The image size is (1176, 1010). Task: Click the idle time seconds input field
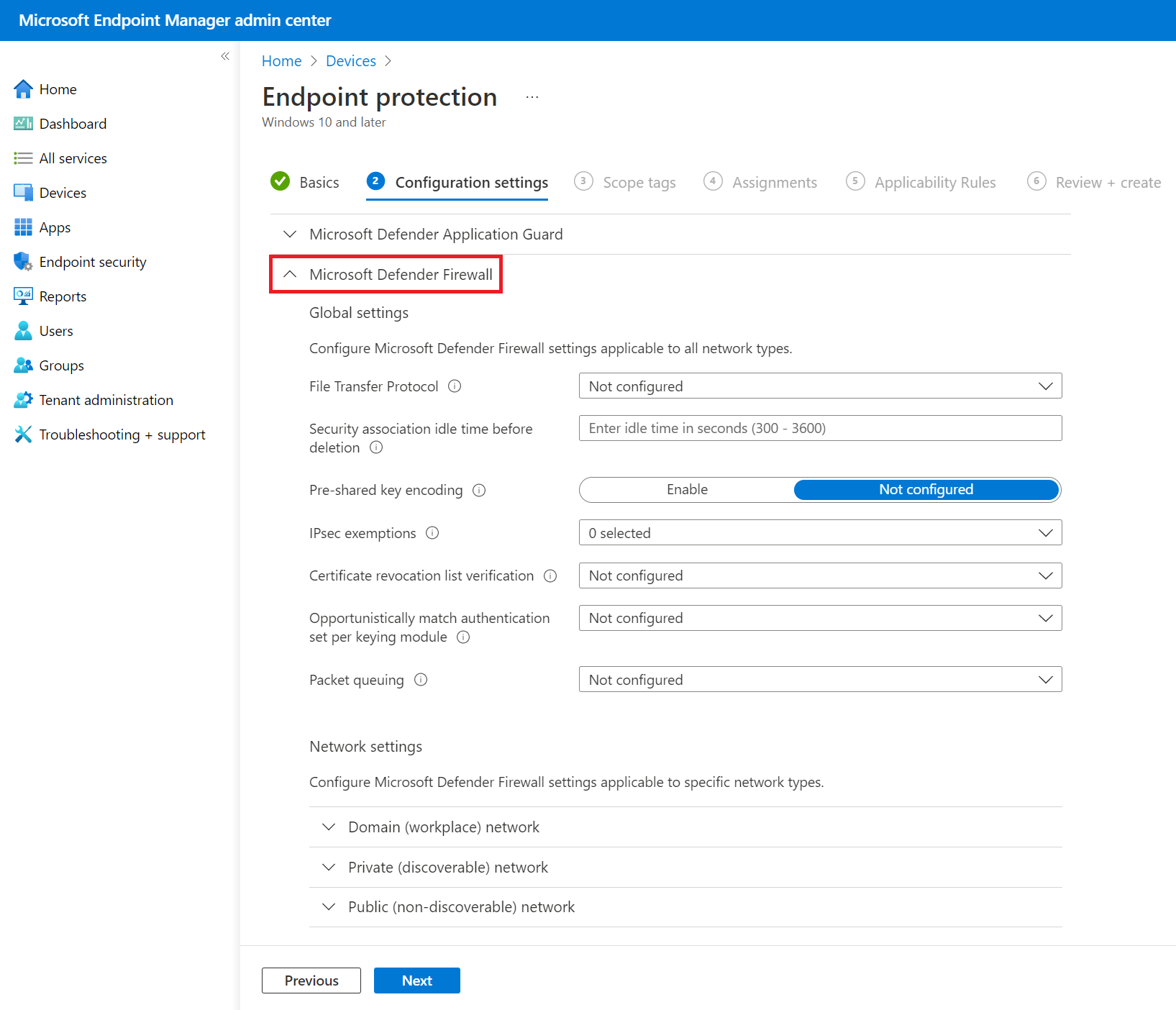820,429
